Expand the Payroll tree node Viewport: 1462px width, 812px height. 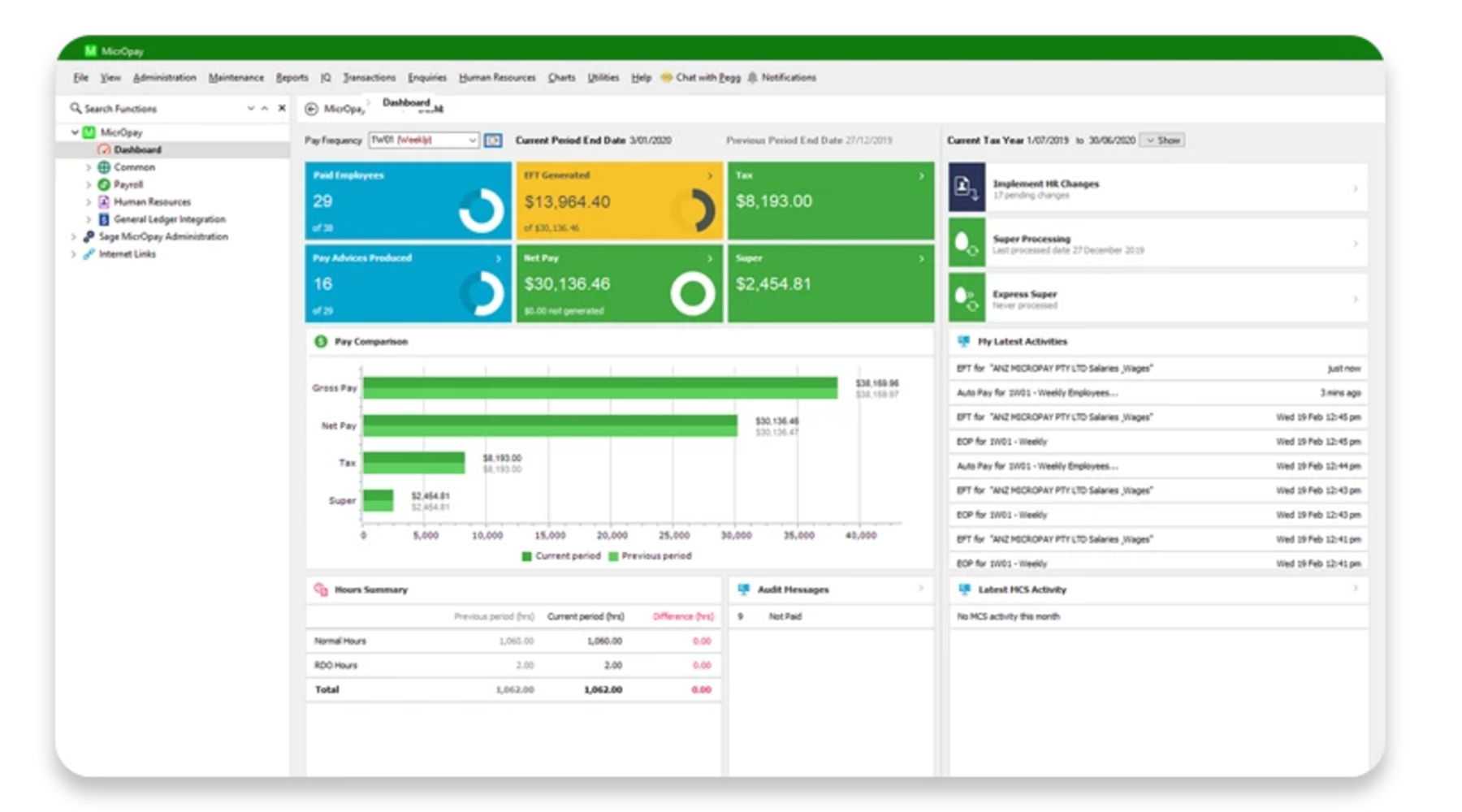[x=89, y=184]
